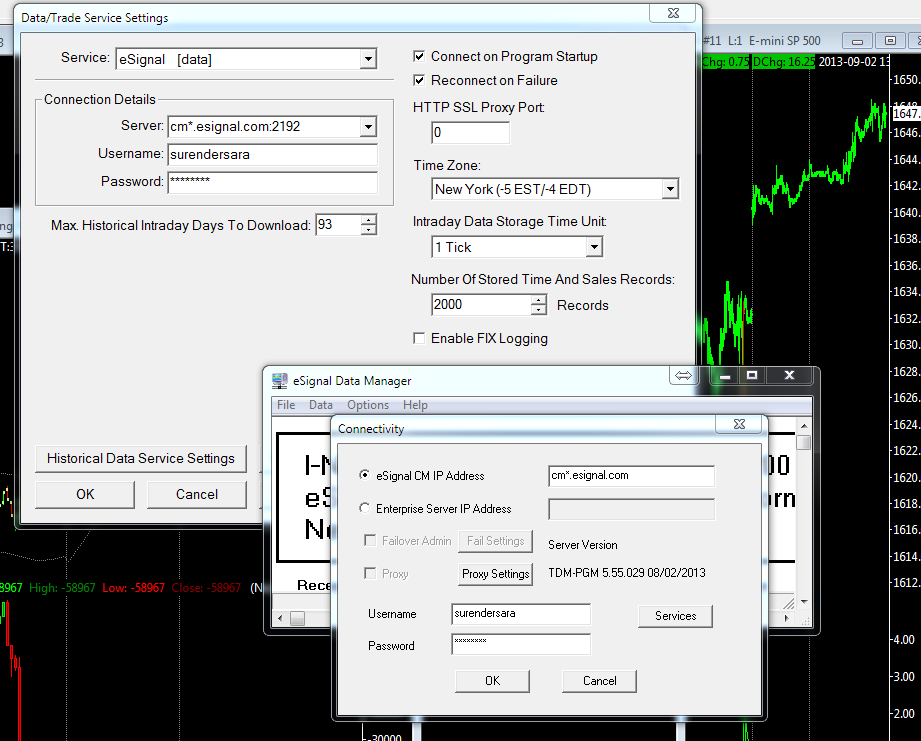Screen dimensions: 921x741
Task: Minimize the E-mini SP 500 chart window
Action: click(x=858, y=41)
